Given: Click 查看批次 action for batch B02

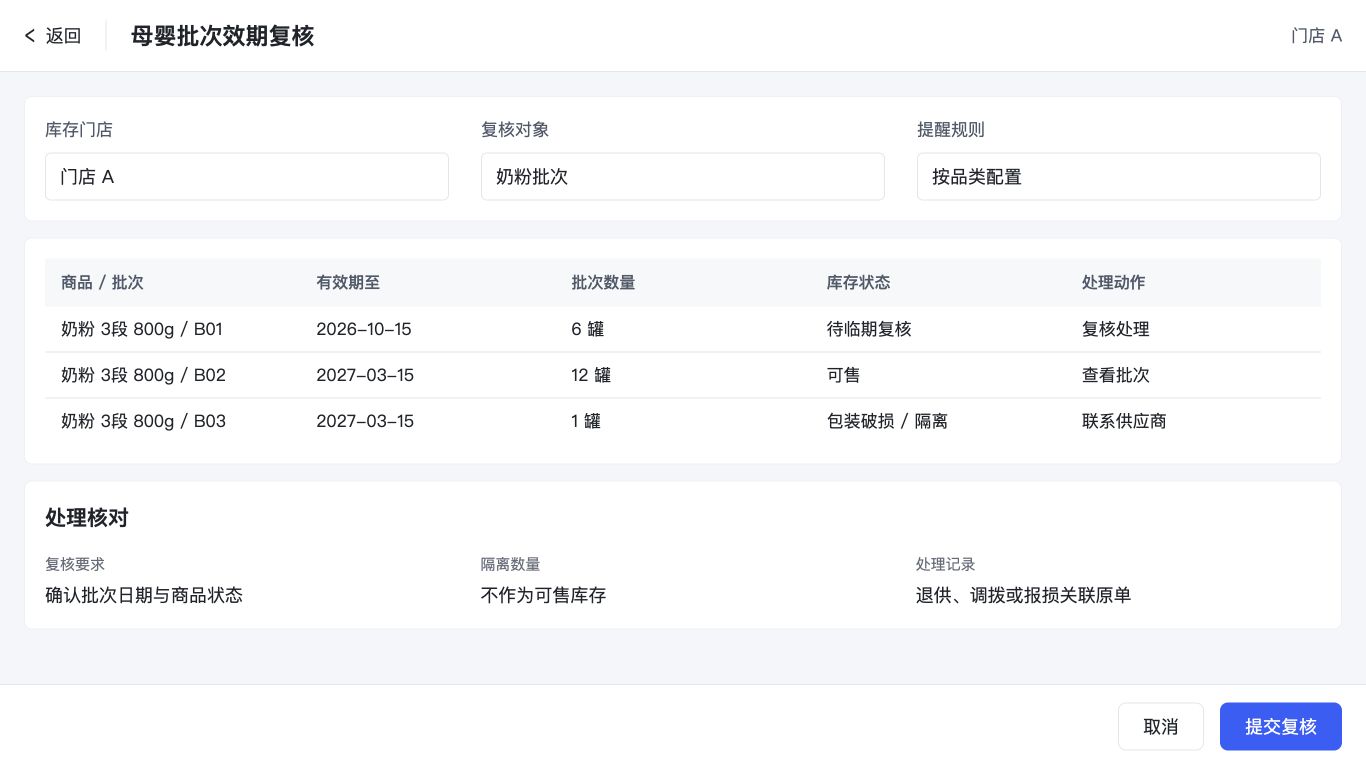Looking at the screenshot, I should click(x=1116, y=375).
